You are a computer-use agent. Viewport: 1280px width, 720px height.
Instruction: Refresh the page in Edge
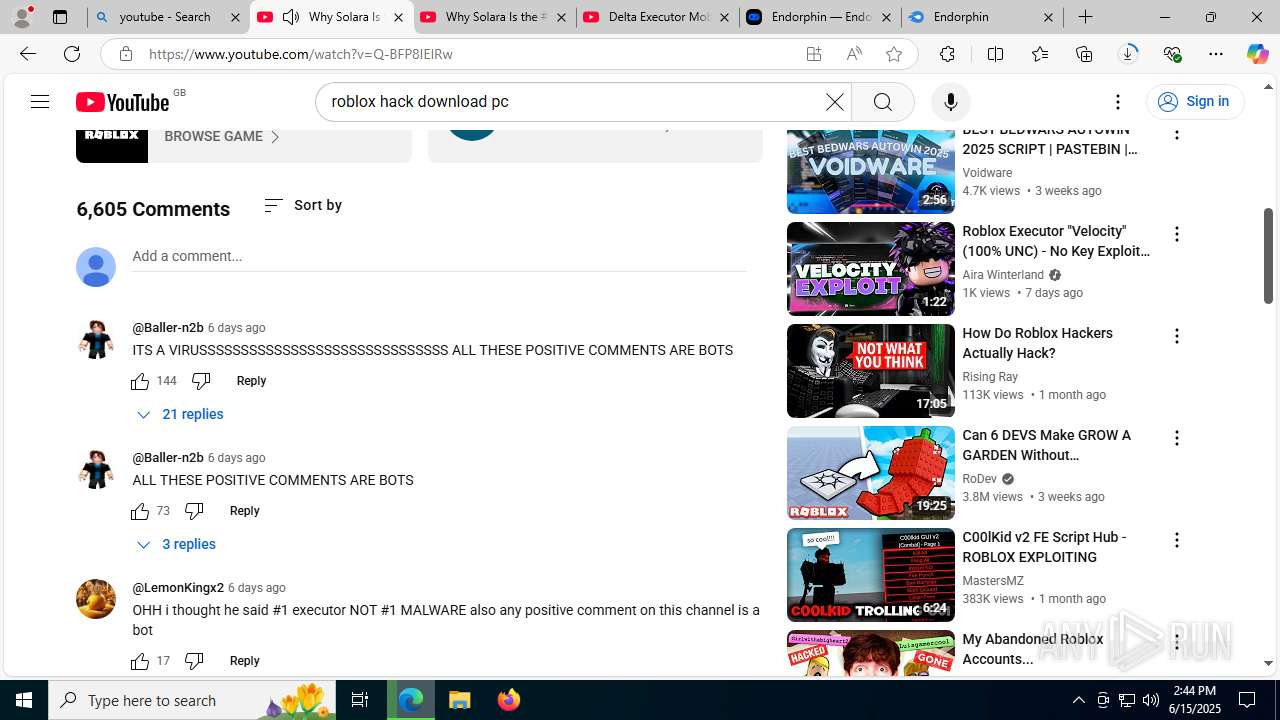pos(72,54)
